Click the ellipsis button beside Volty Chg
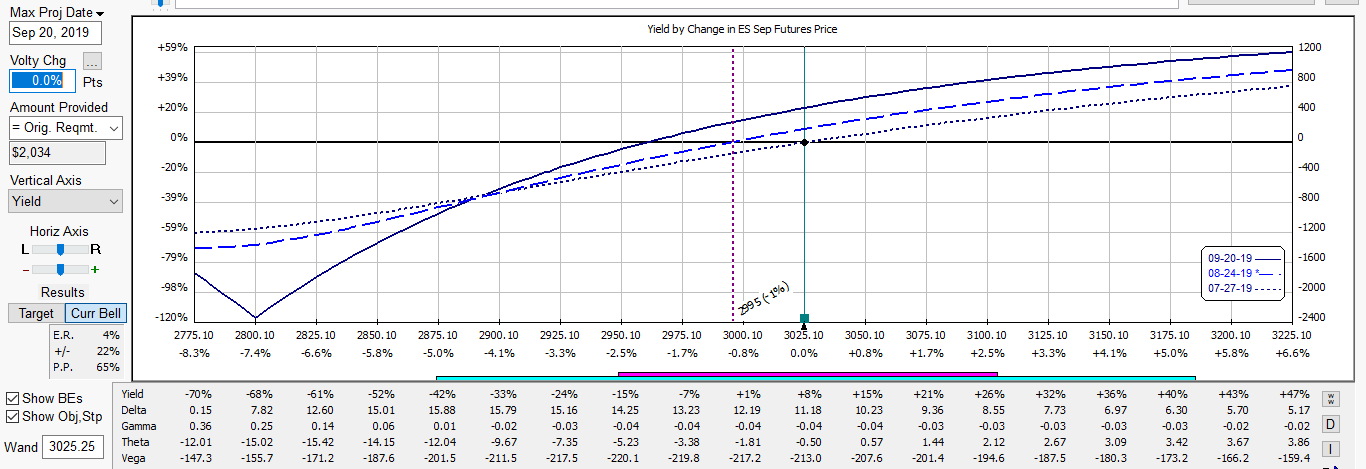1366x469 pixels. click(x=92, y=61)
